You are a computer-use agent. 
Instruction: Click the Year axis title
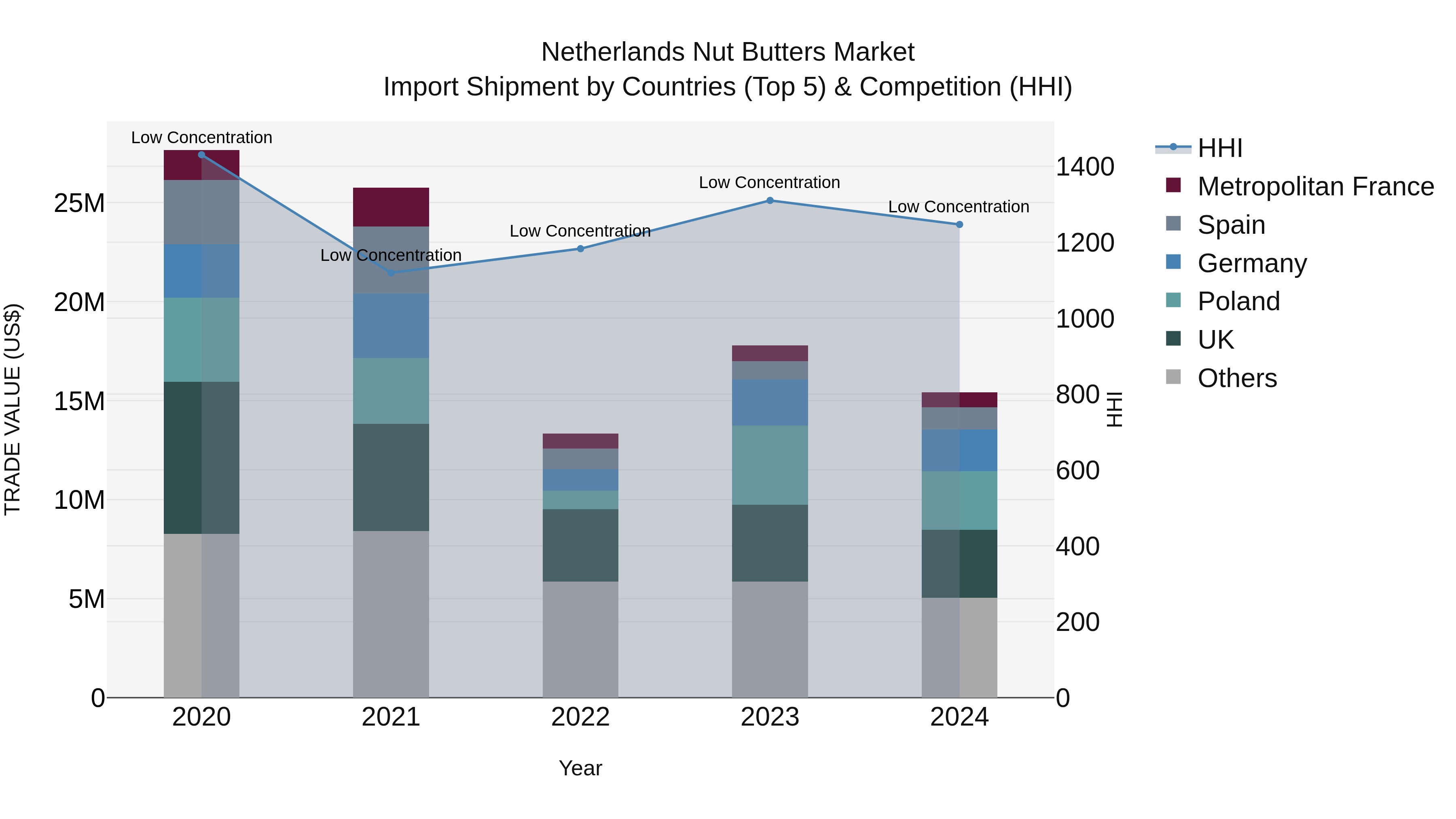580,768
